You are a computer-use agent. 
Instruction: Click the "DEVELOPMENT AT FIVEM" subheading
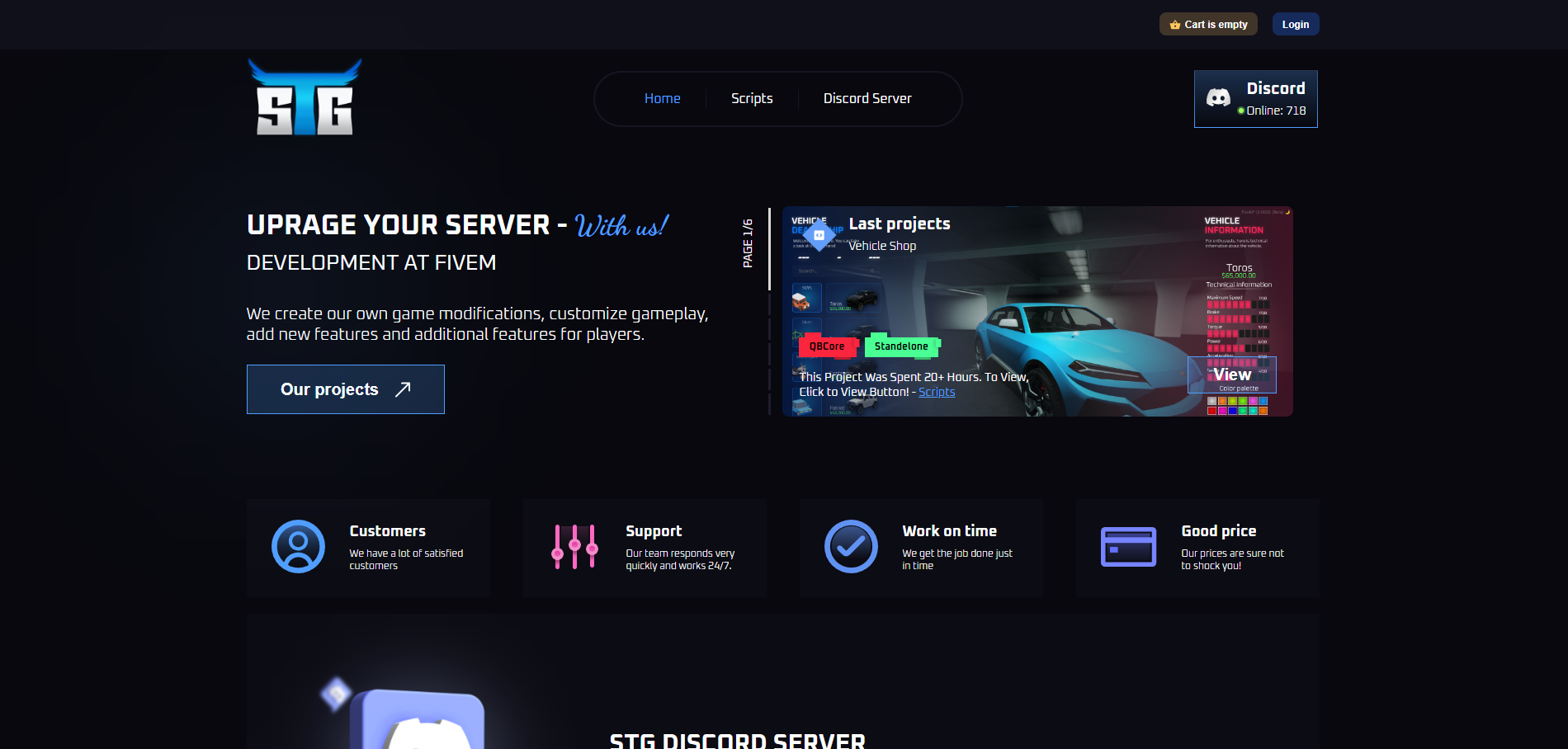pos(371,262)
